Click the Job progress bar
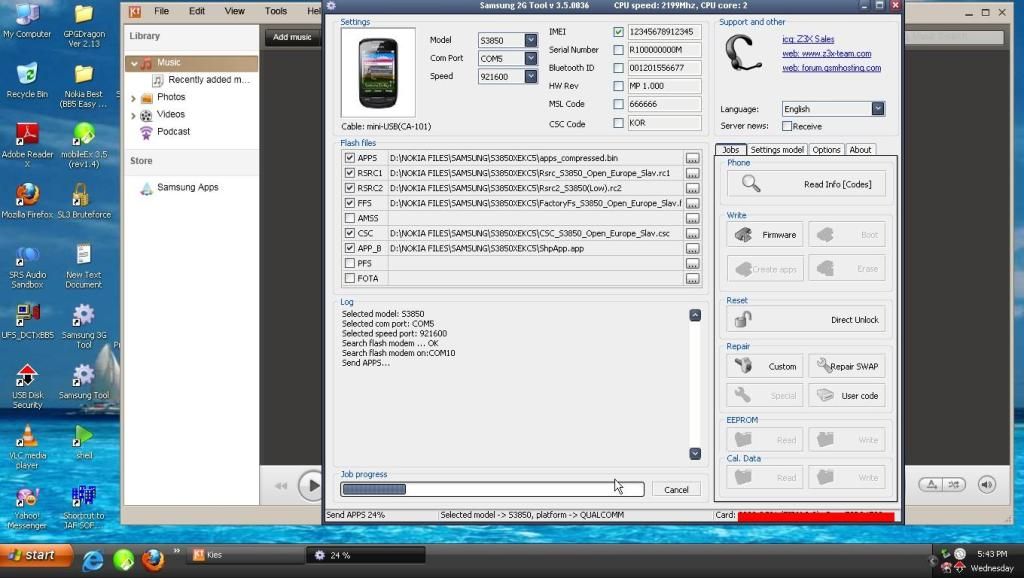This screenshot has width=1024, height=578. [x=492, y=489]
